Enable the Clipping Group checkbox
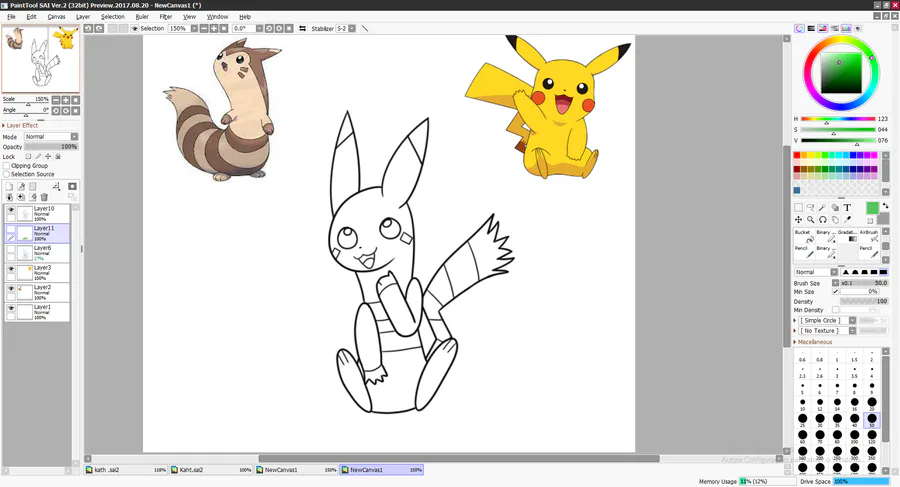This screenshot has height=487, width=900. 6,166
